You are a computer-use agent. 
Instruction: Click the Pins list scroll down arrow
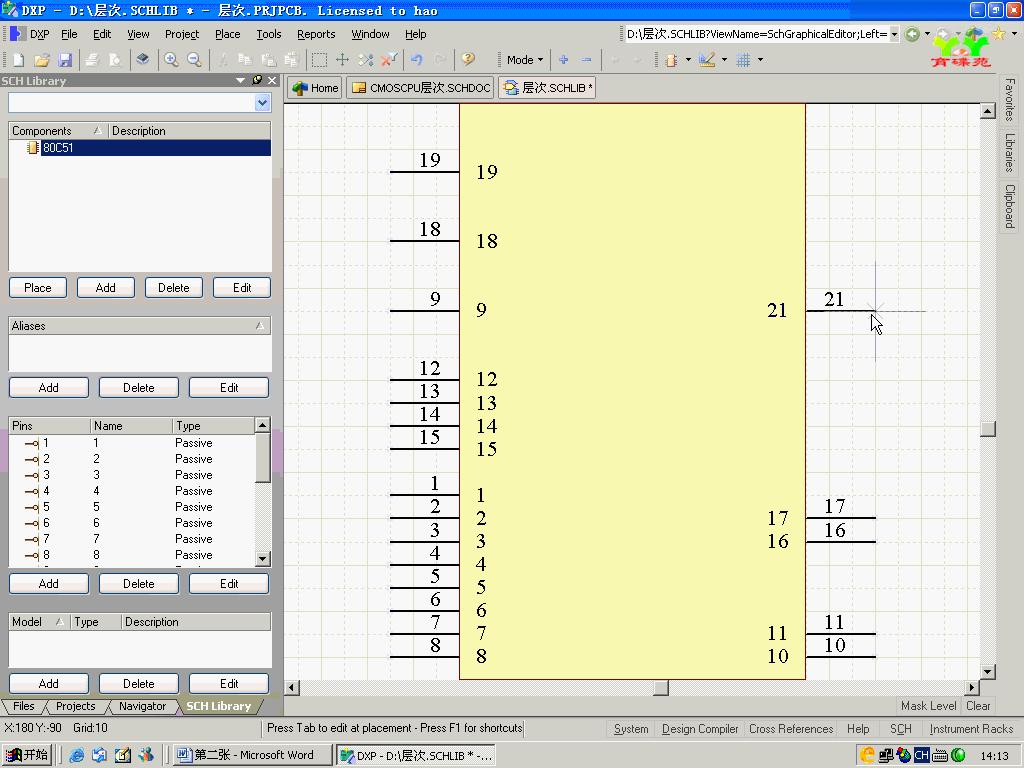point(263,558)
